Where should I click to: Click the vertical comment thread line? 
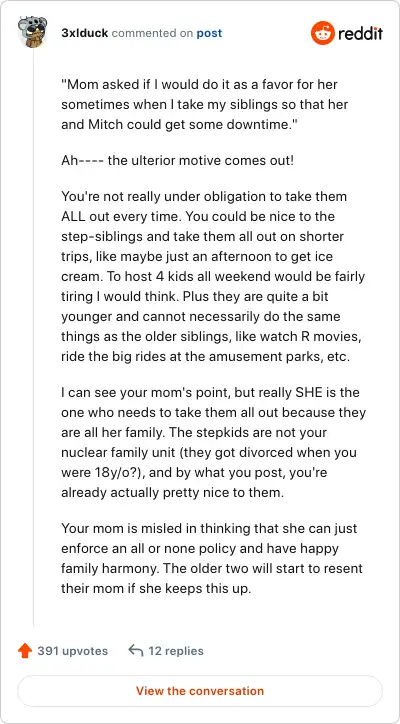point(33,337)
